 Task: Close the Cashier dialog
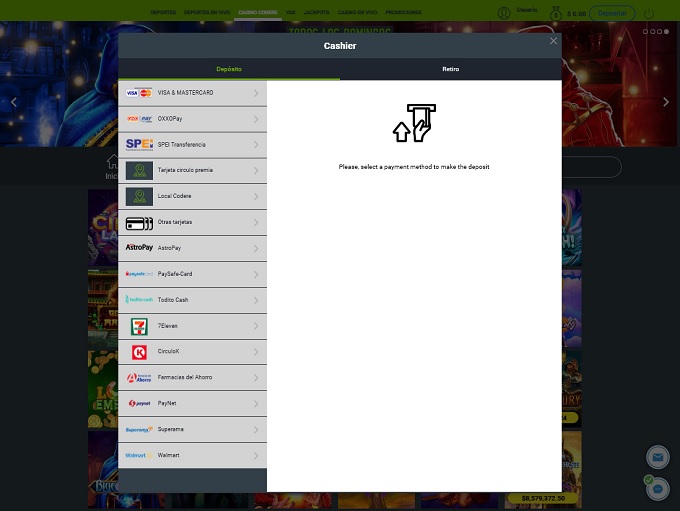click(553, 41)
